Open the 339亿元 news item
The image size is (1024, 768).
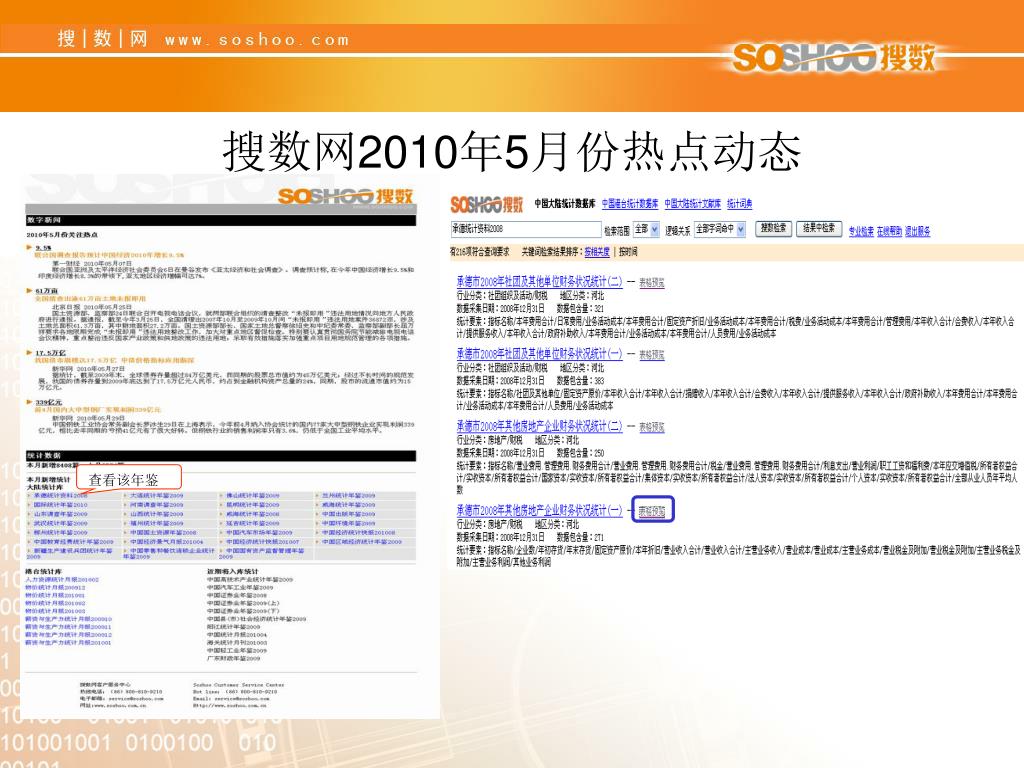click(x=48, y=402)
